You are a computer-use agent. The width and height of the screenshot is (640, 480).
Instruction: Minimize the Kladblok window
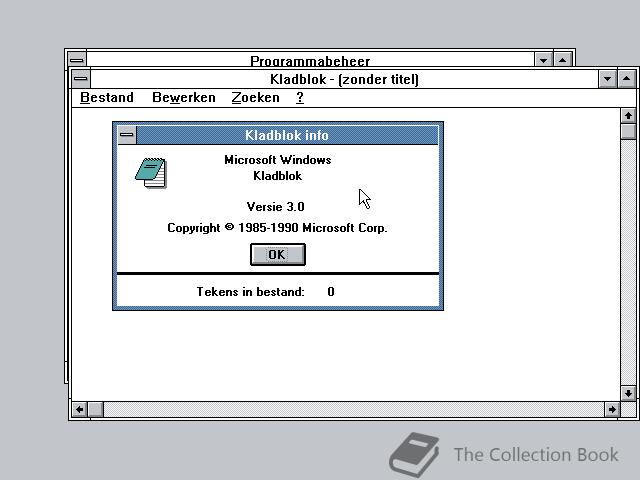coord(607,79)
